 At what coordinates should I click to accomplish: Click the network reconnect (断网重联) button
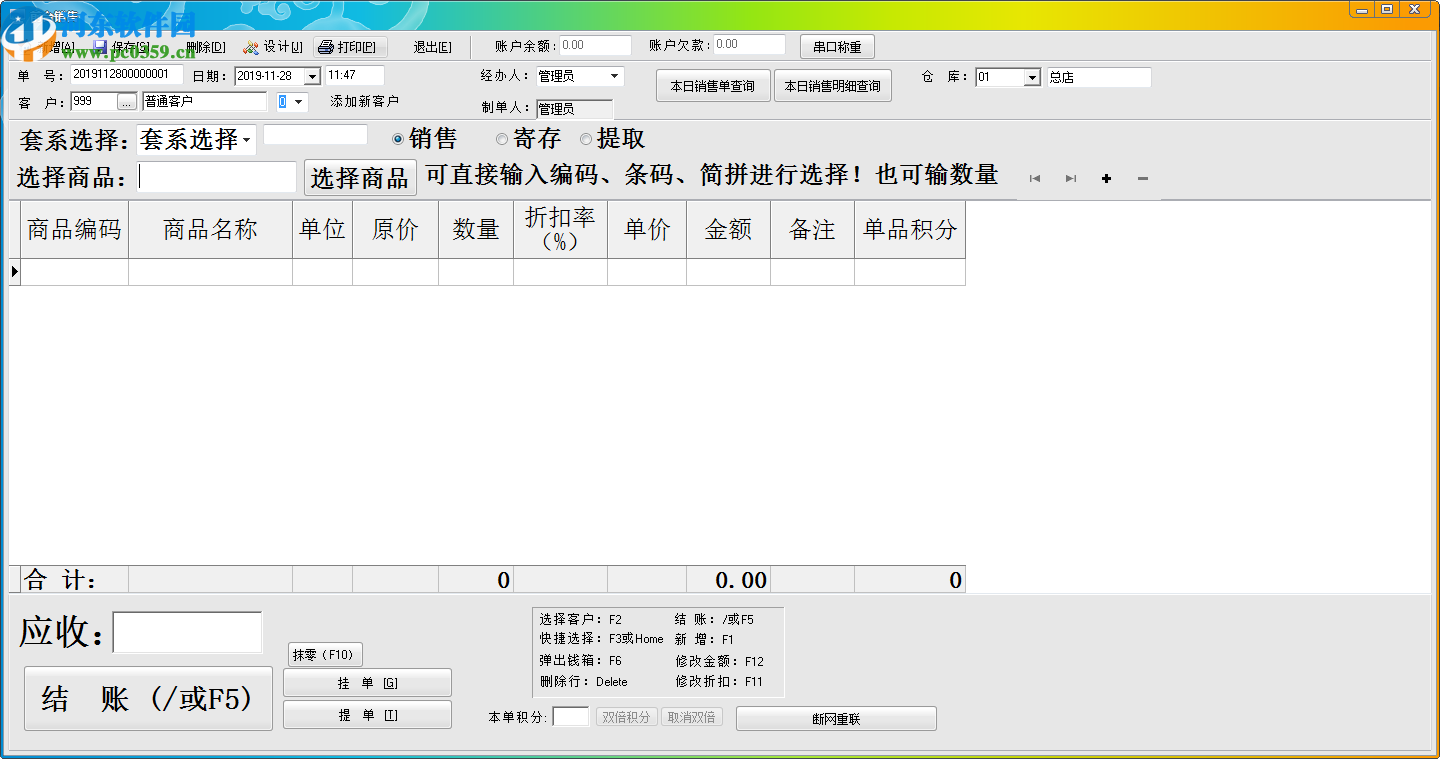pos(836,718)
